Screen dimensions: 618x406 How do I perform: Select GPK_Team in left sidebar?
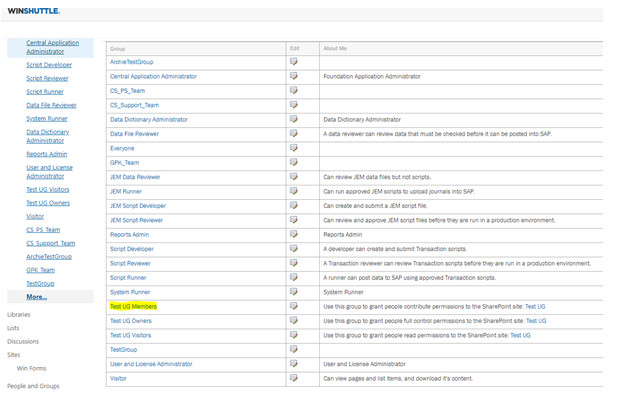41,270
